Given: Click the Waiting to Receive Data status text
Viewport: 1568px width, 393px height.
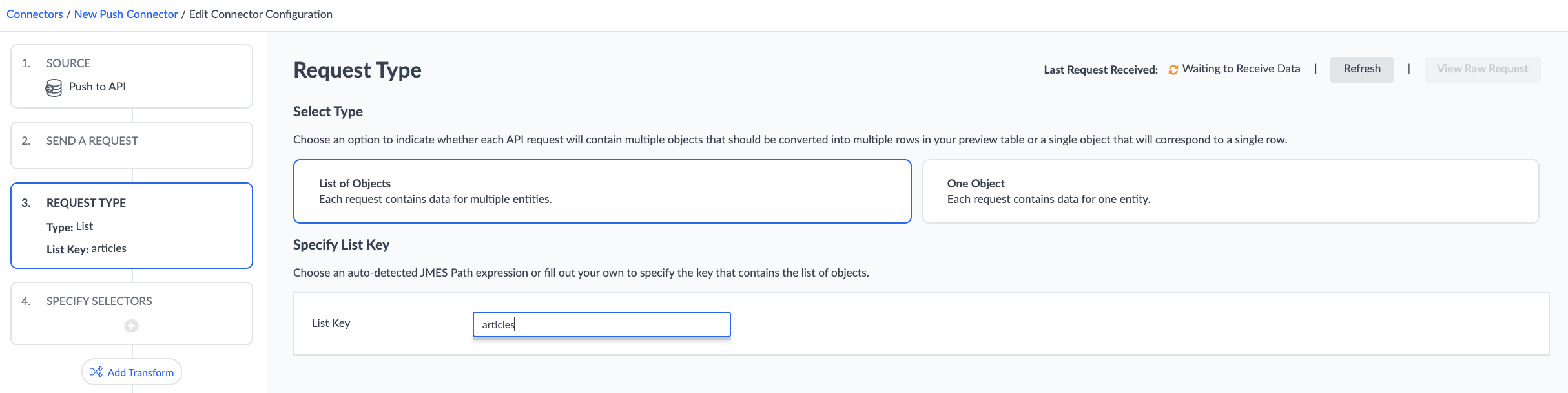Looking at the screenshot, I should point(1241,69).
